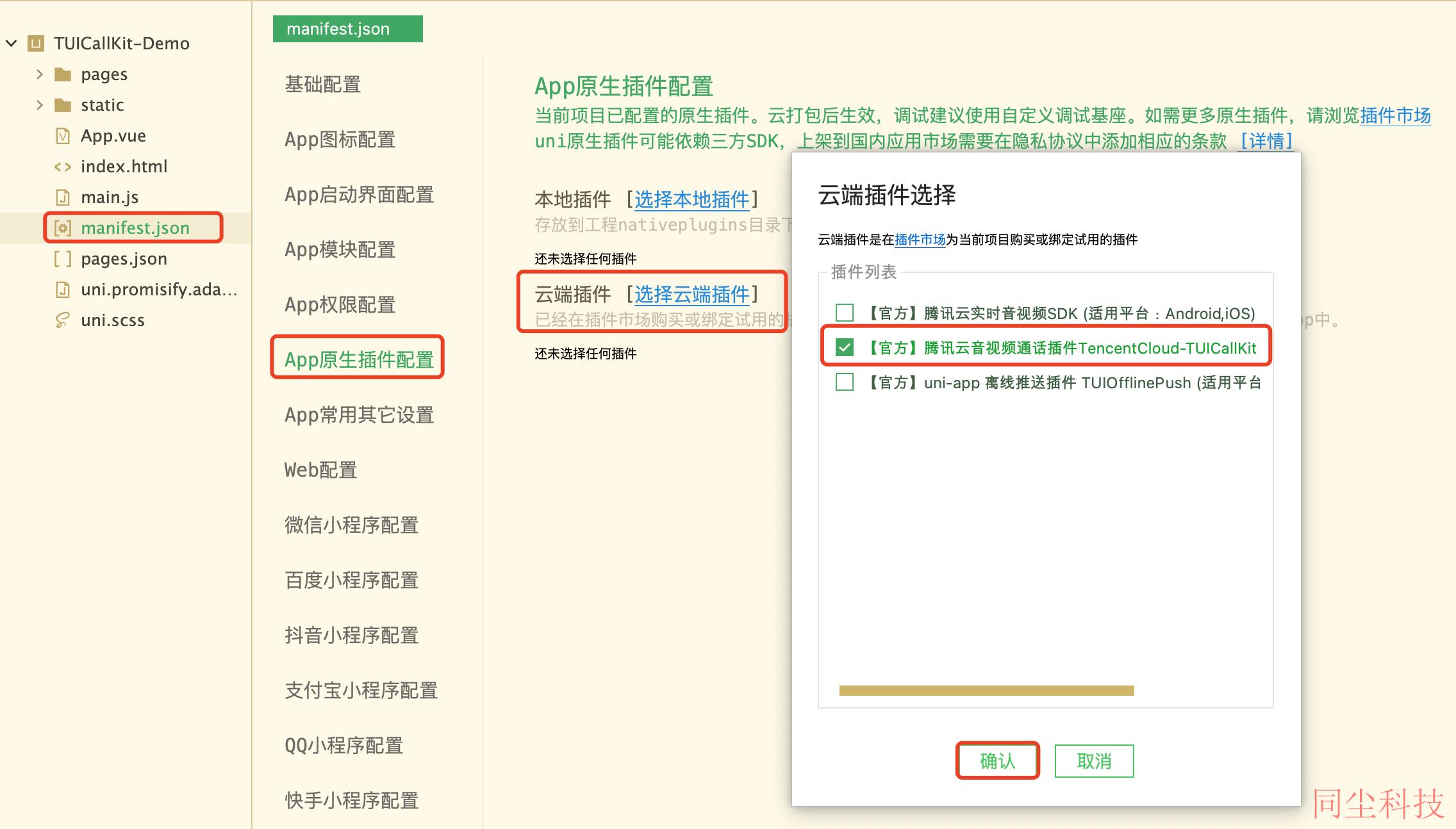Open the manifest.json editor tab

(347, 29)
